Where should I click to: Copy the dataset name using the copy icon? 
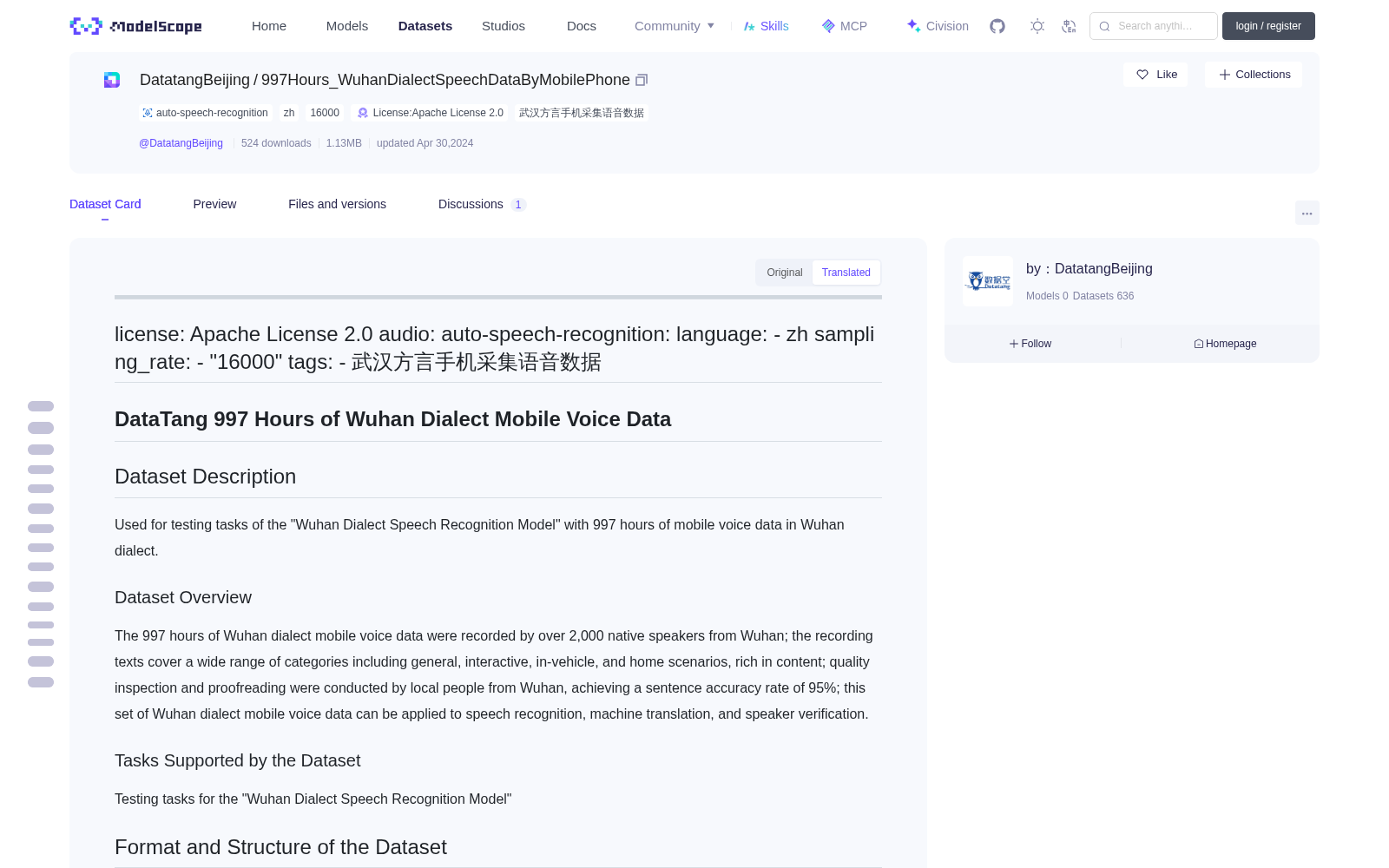642,80
